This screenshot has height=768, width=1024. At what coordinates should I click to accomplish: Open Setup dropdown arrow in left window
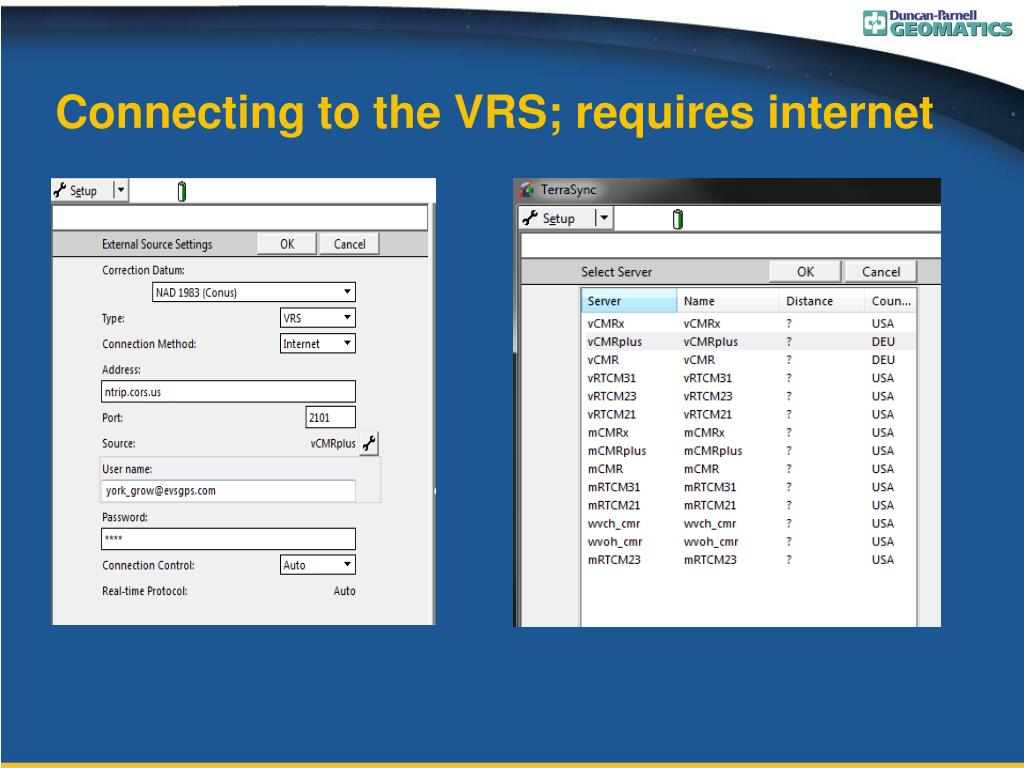pyautogui.click(x=121, y=190)
